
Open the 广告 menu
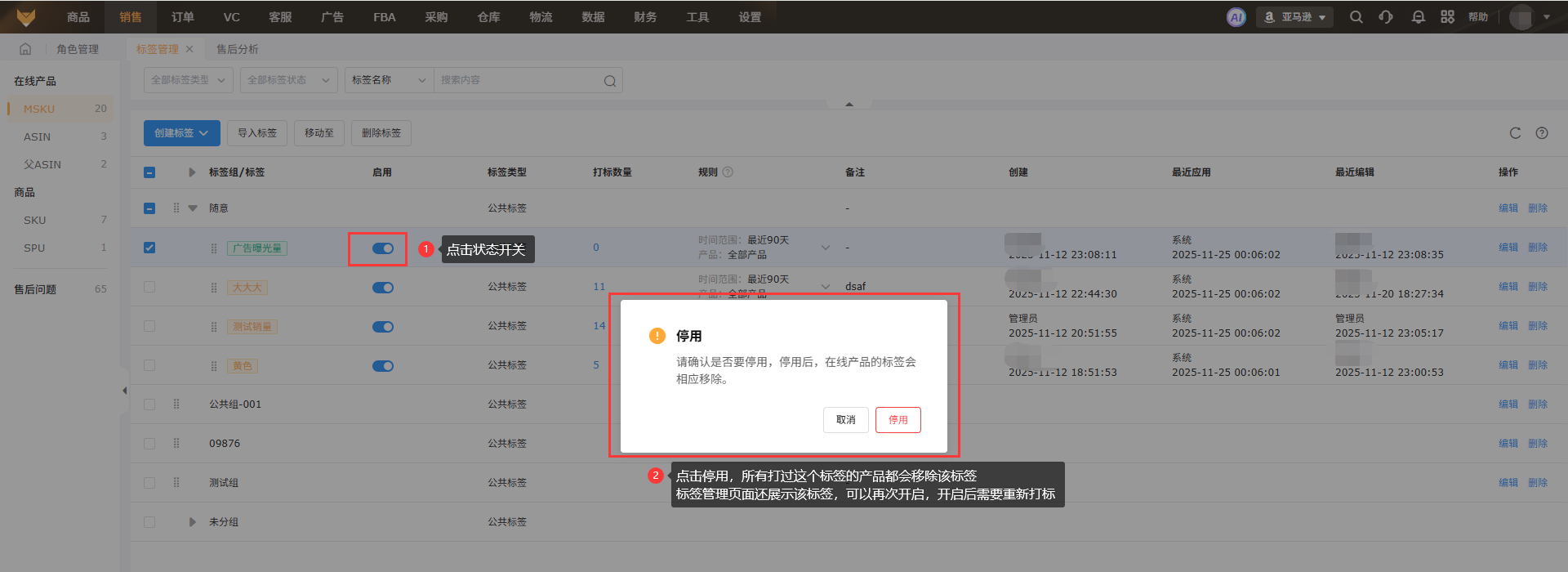click(332, 17)
